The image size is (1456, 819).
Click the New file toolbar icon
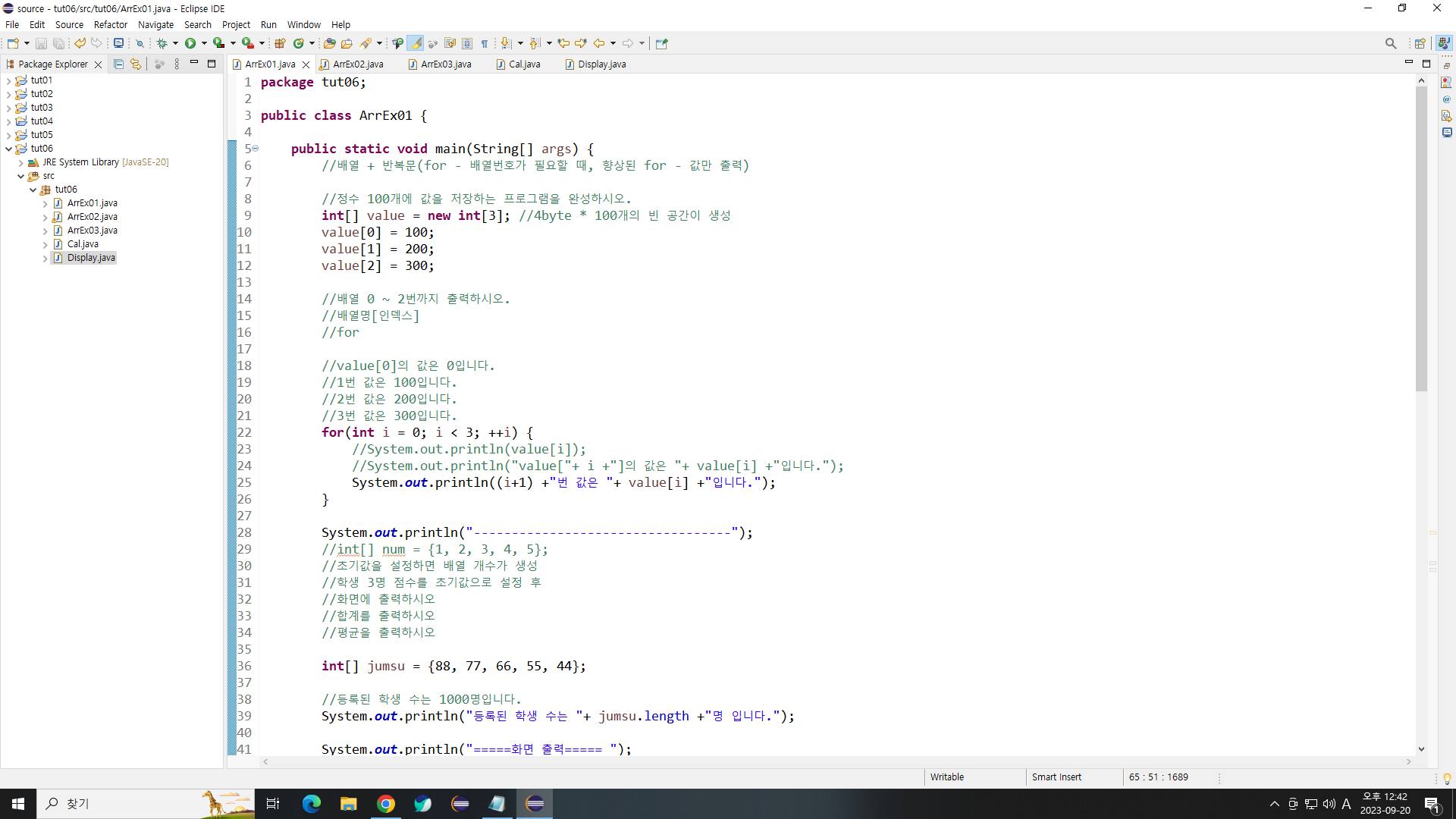(13, 43)
